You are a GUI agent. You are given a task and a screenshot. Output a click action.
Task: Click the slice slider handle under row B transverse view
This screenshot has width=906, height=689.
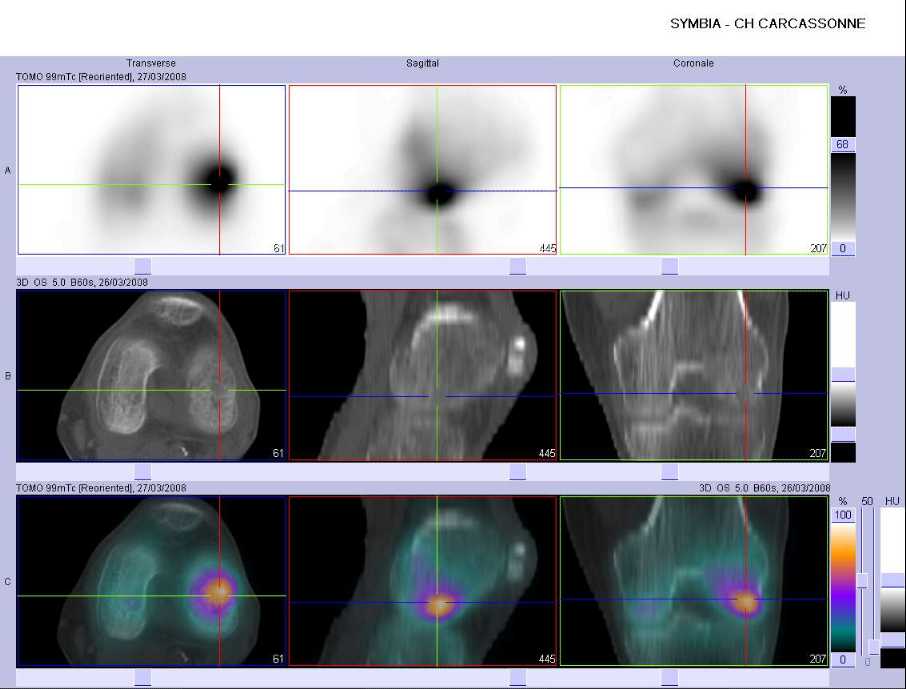tap(143, 472)
